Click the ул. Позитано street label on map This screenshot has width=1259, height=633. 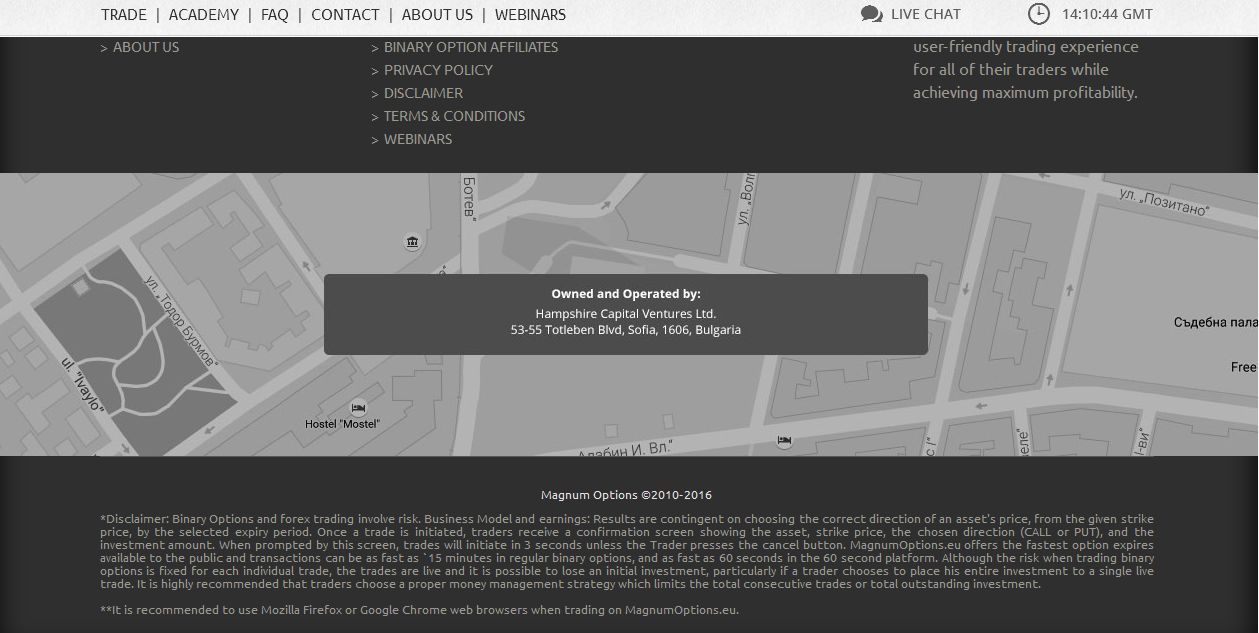(1163, 202)
